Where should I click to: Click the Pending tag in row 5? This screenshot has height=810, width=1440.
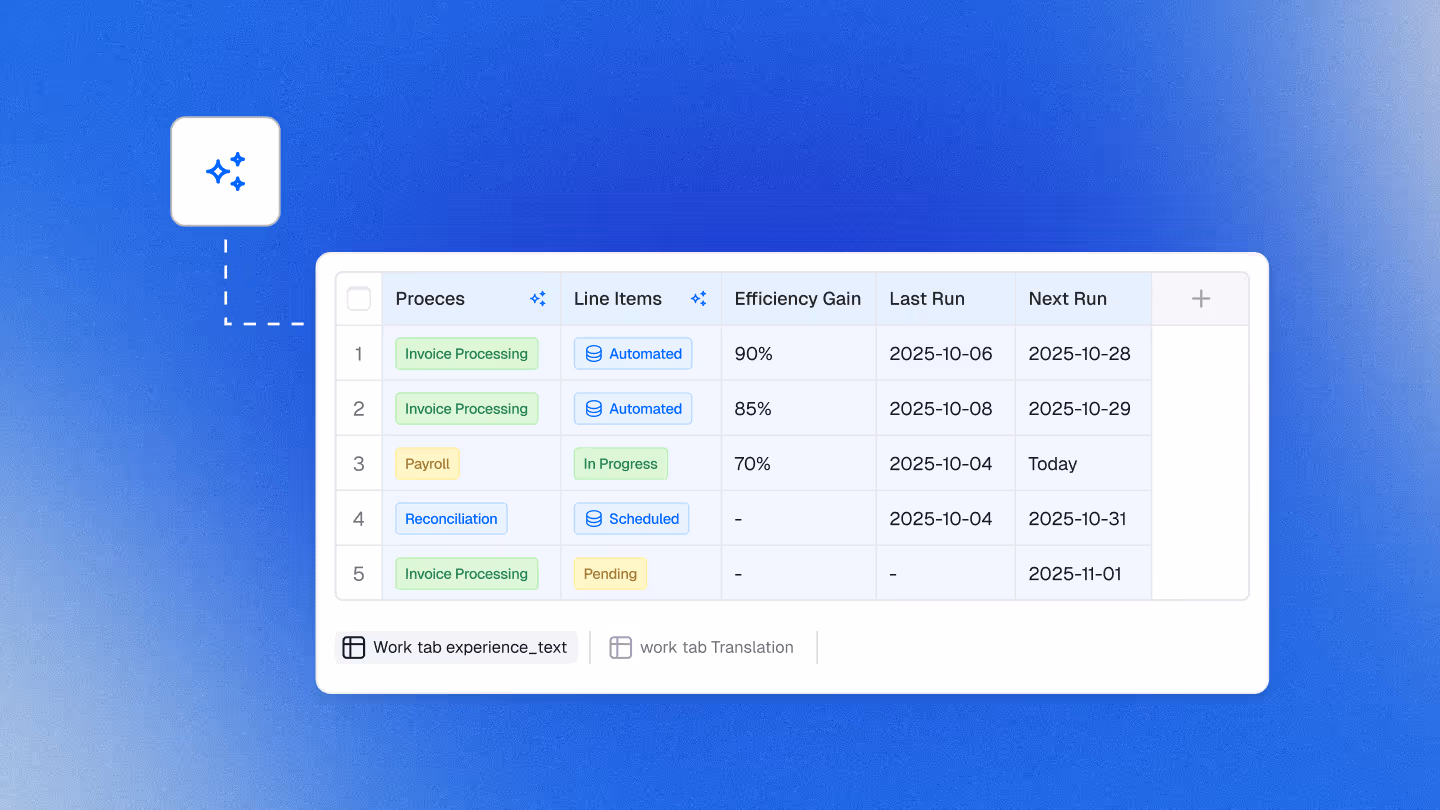point(610,573)
